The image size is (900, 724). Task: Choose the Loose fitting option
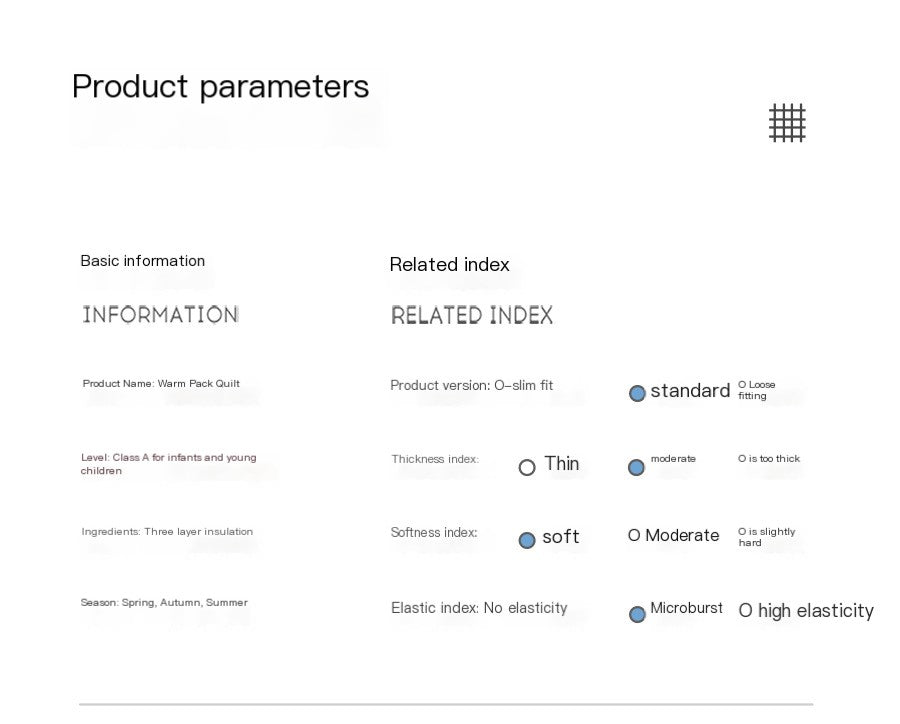[757, 390]
